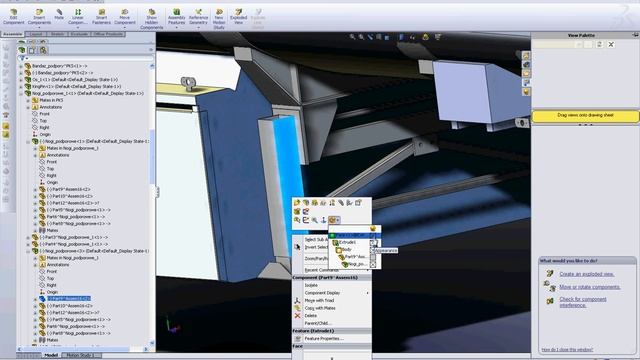Click Zoom to Fit in view toolbar
This screenshot has width=640, height=360.
click(352, 37)
